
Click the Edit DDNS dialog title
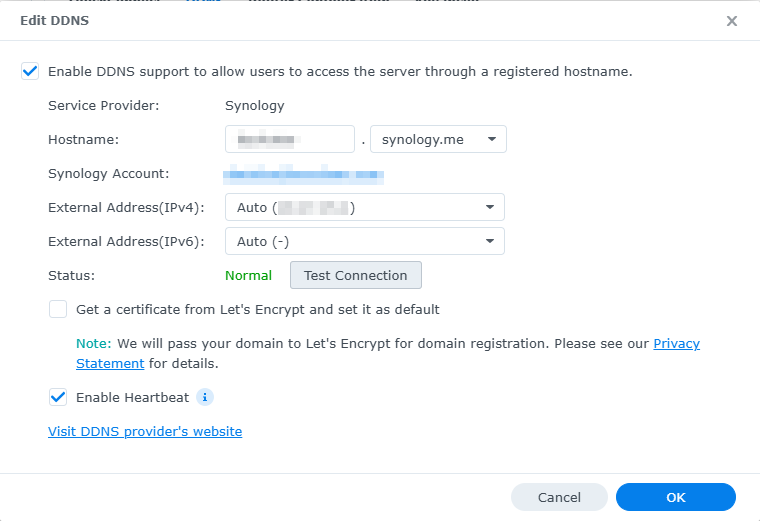54,20
